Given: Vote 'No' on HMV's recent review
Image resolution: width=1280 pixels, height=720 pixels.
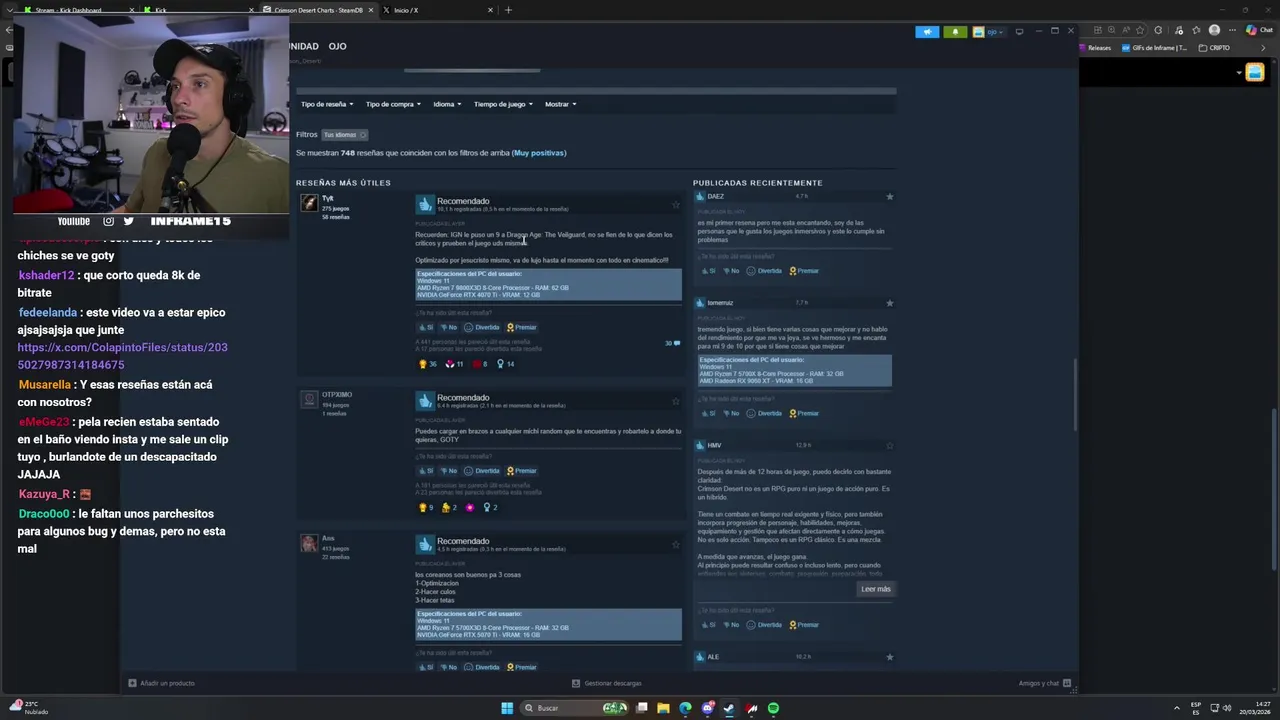Looking at the screenshot, I should (x=731, y=625).
